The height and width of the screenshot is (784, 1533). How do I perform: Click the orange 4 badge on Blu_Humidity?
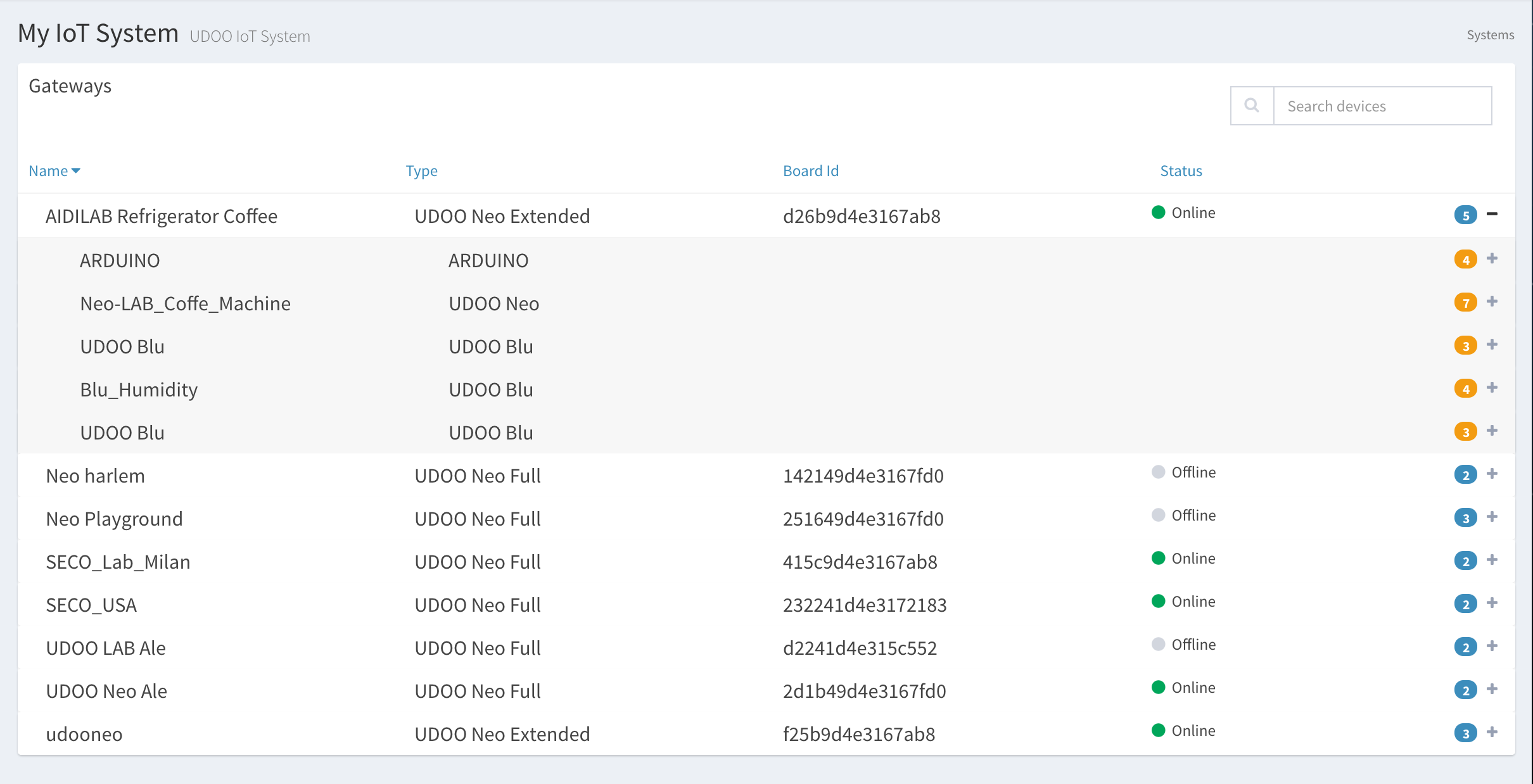click(x=1465, y=389)
